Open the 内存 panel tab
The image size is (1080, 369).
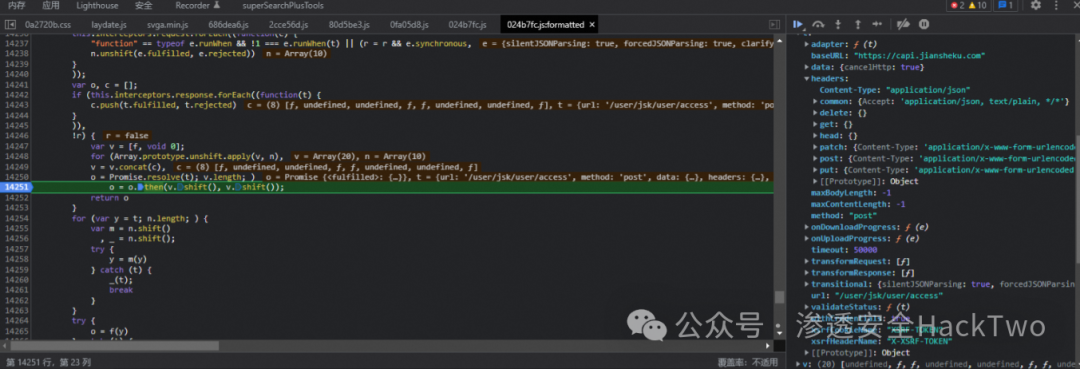pos(17,6)
